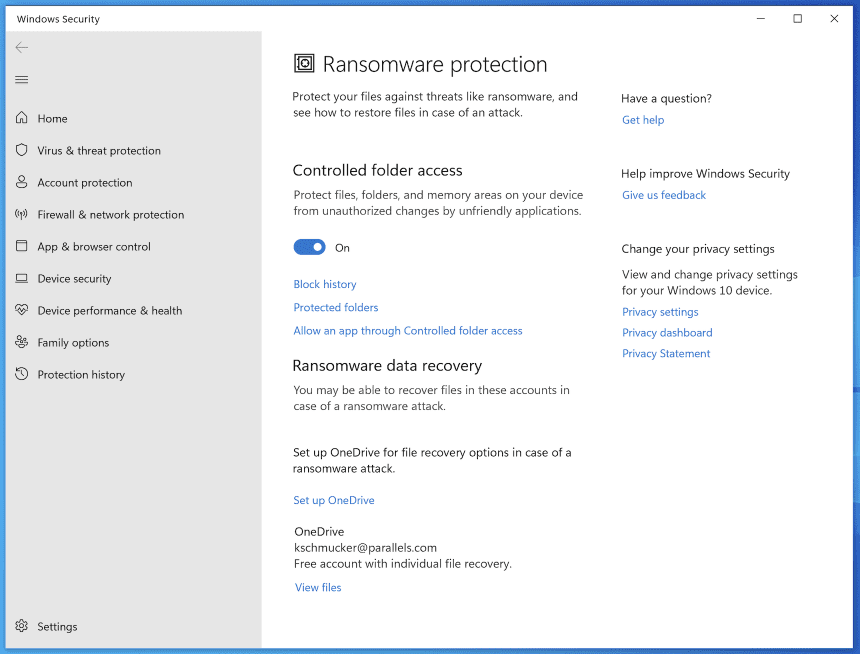Open Device security page
This screenshot has width=860, height=654.
74,279
